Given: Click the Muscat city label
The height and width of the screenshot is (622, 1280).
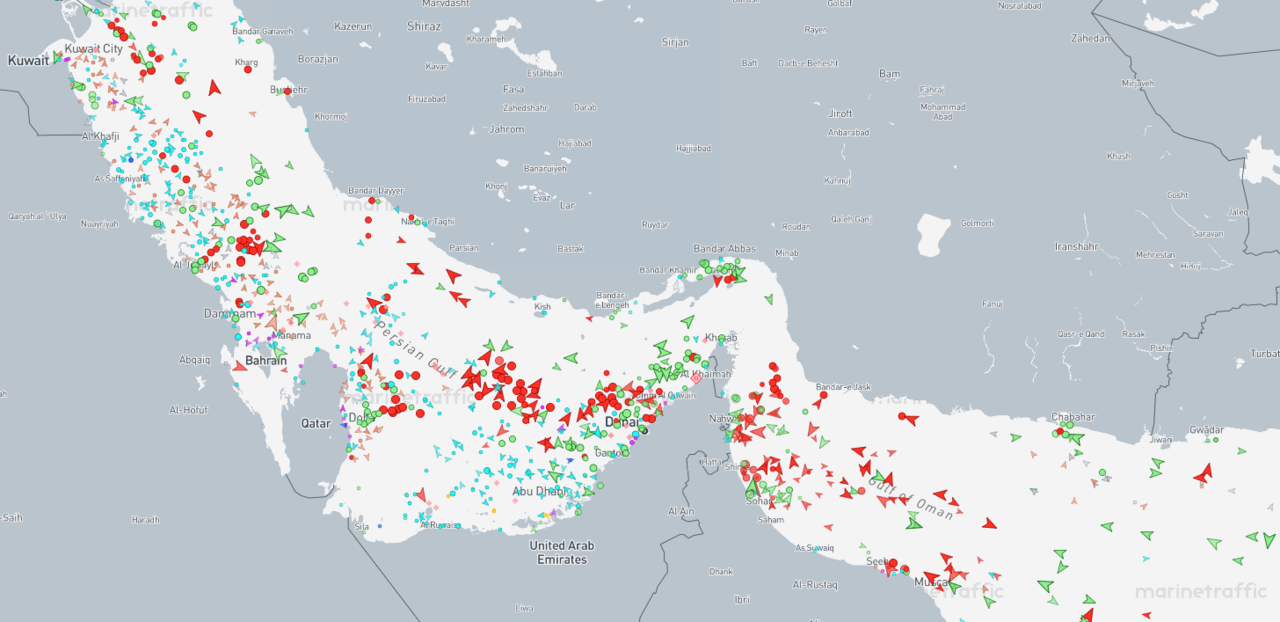Looking at the screenshot, I should [933, 580].
